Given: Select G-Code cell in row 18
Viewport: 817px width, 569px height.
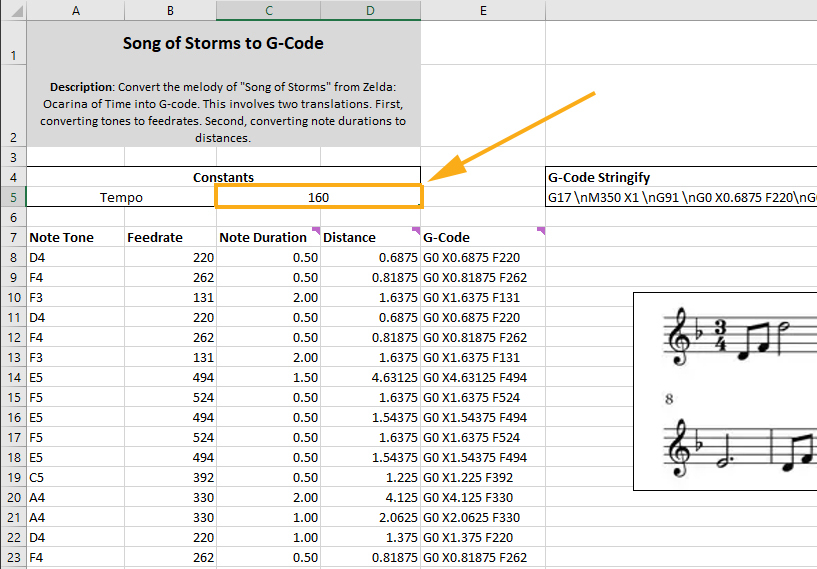Looking at the screenshot, I should pyautogui.click(x=483, y=457).
